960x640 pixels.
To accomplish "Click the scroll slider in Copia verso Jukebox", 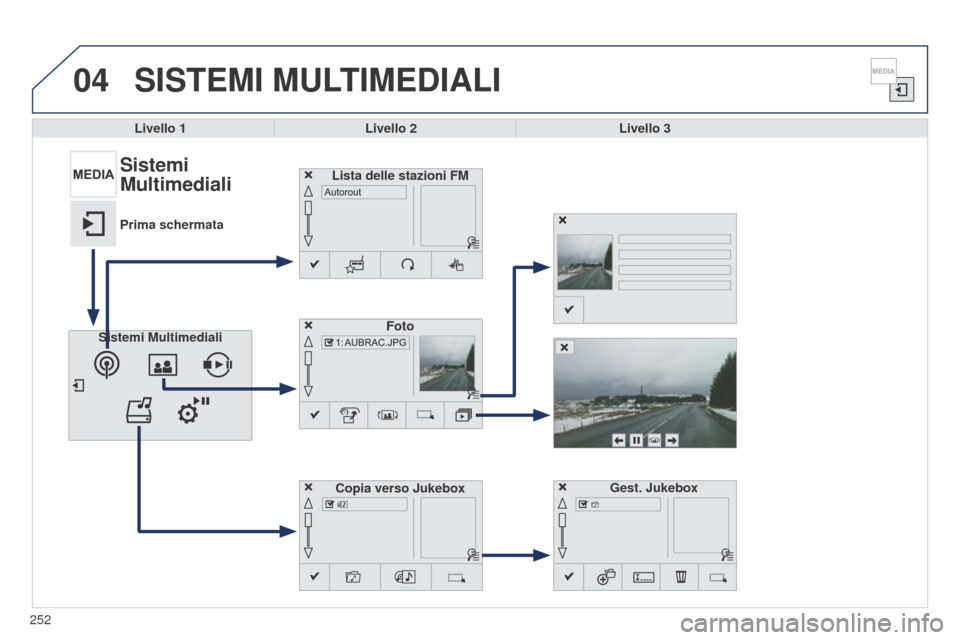I will pyautogui.click(x=308, y=520).
